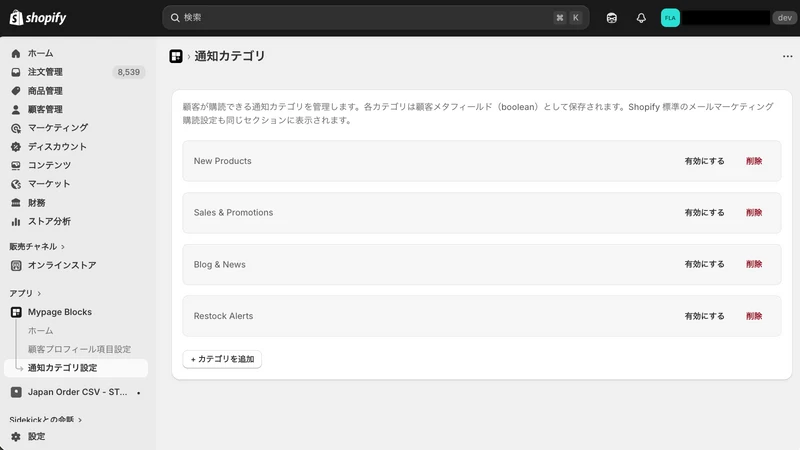Screen dimensions: 800x450
Task: Enable the Restock Alerts category
Action: point(704,316)
